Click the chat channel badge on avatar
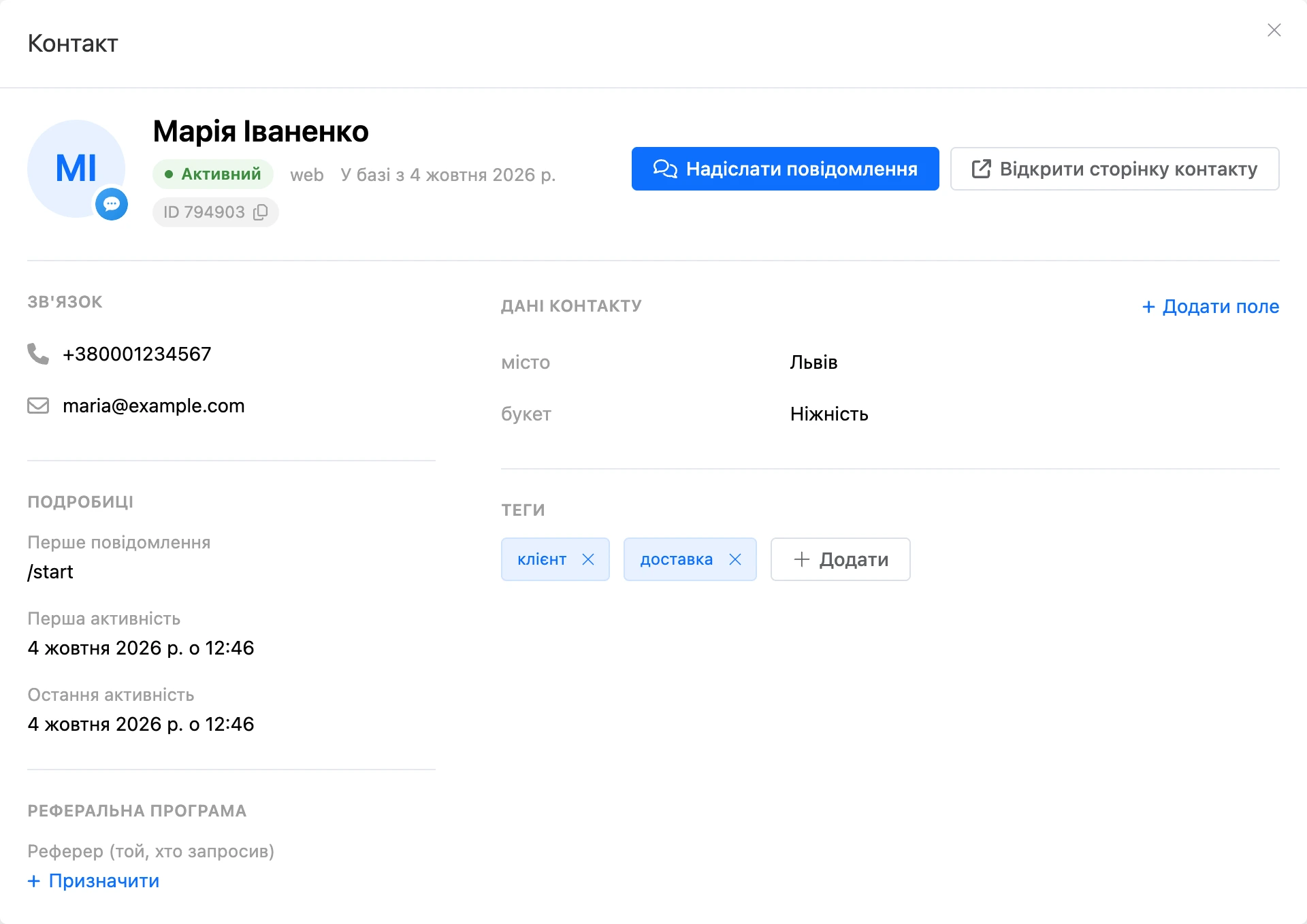Screen dimensions: 1307x924 pos(112,203)
